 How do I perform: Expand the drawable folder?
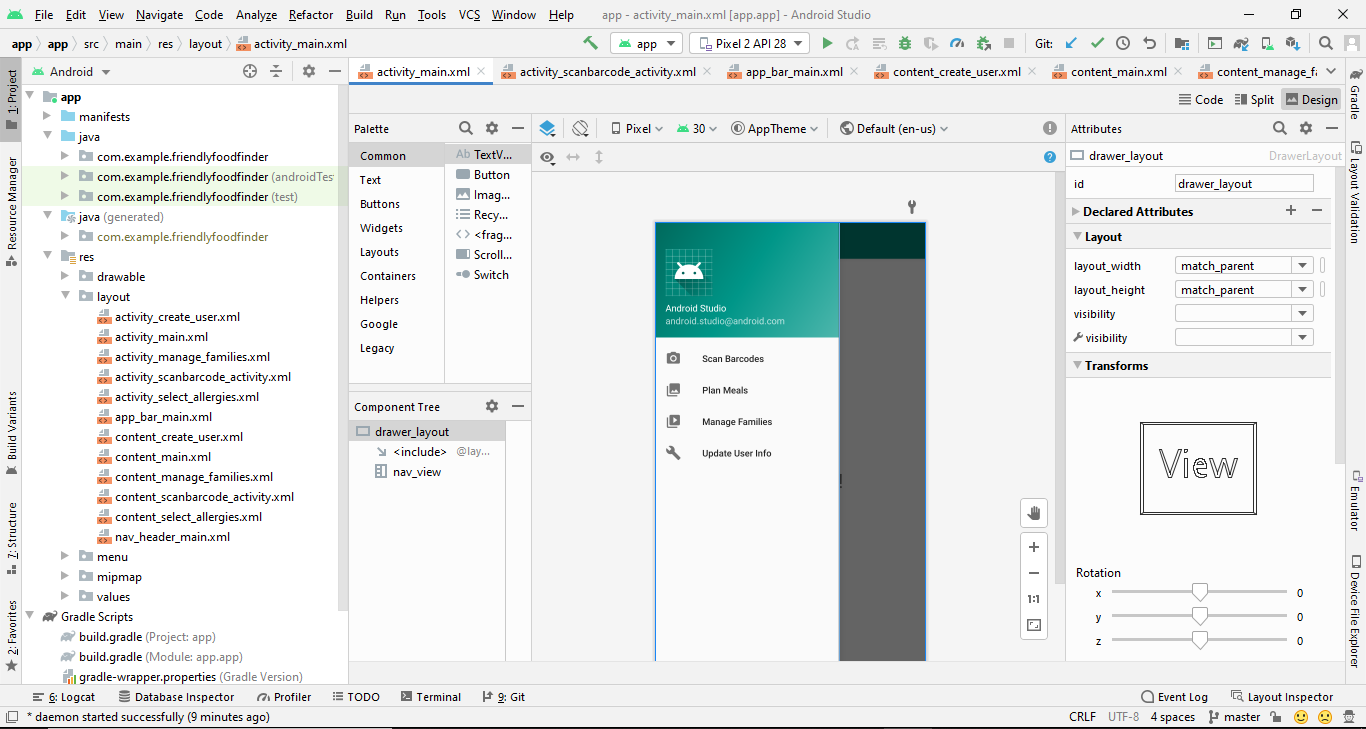(x=65, y=277)
